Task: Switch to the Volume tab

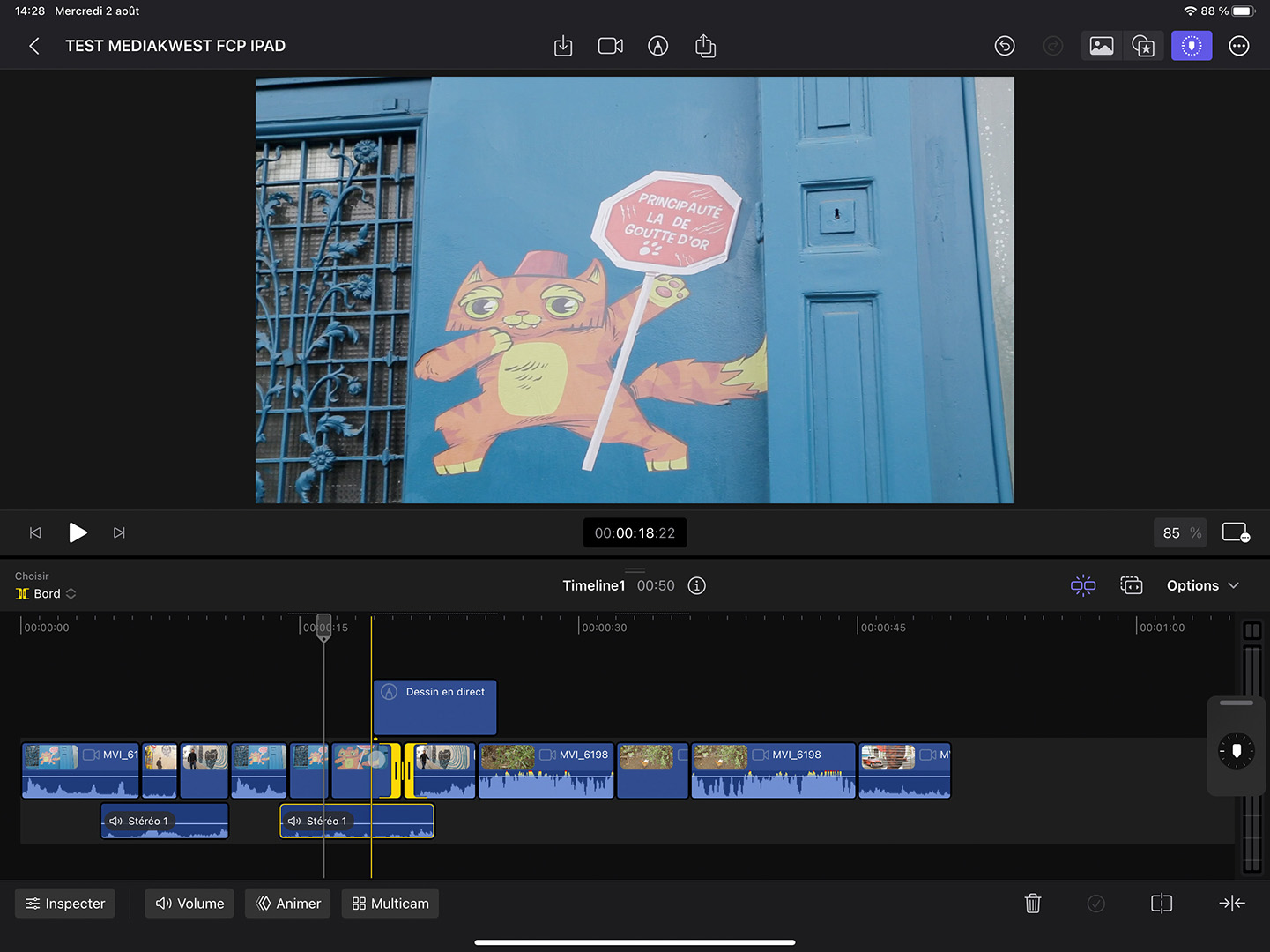Action: [x=189, y=904]
